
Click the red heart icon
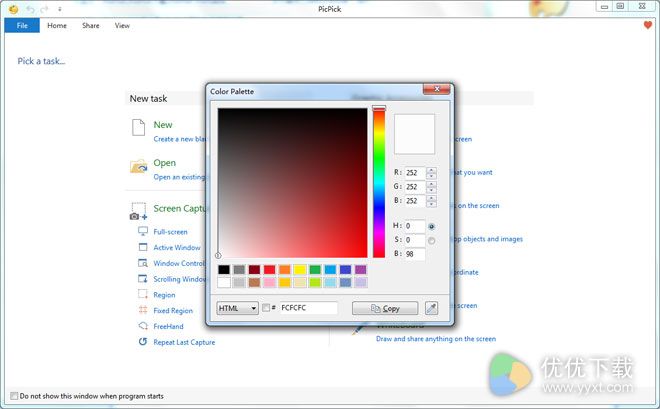[x=648, y=25]
